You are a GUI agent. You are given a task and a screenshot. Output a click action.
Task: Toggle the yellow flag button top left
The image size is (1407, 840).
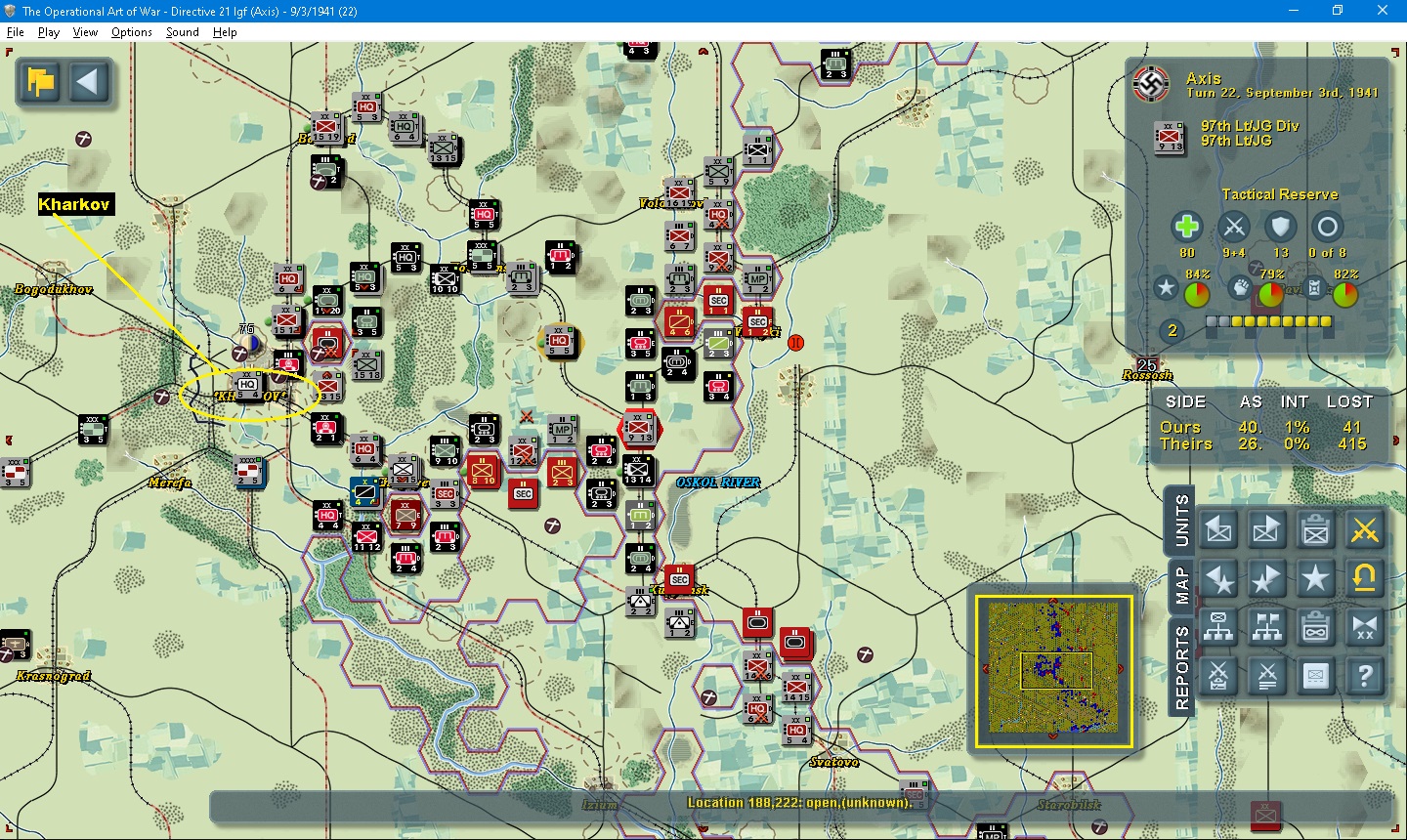point(39,82)
